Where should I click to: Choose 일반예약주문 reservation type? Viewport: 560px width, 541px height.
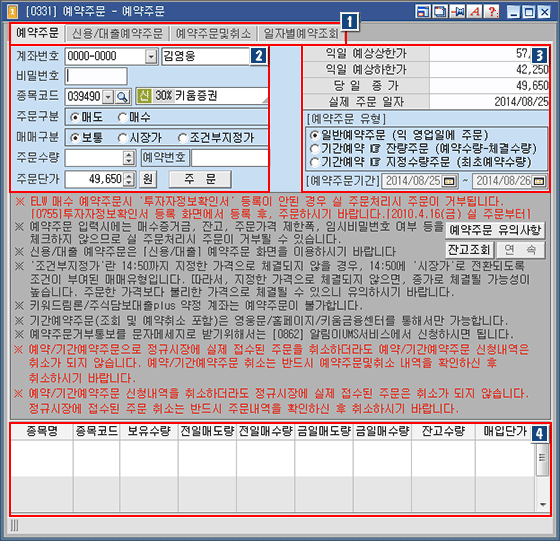314,135
